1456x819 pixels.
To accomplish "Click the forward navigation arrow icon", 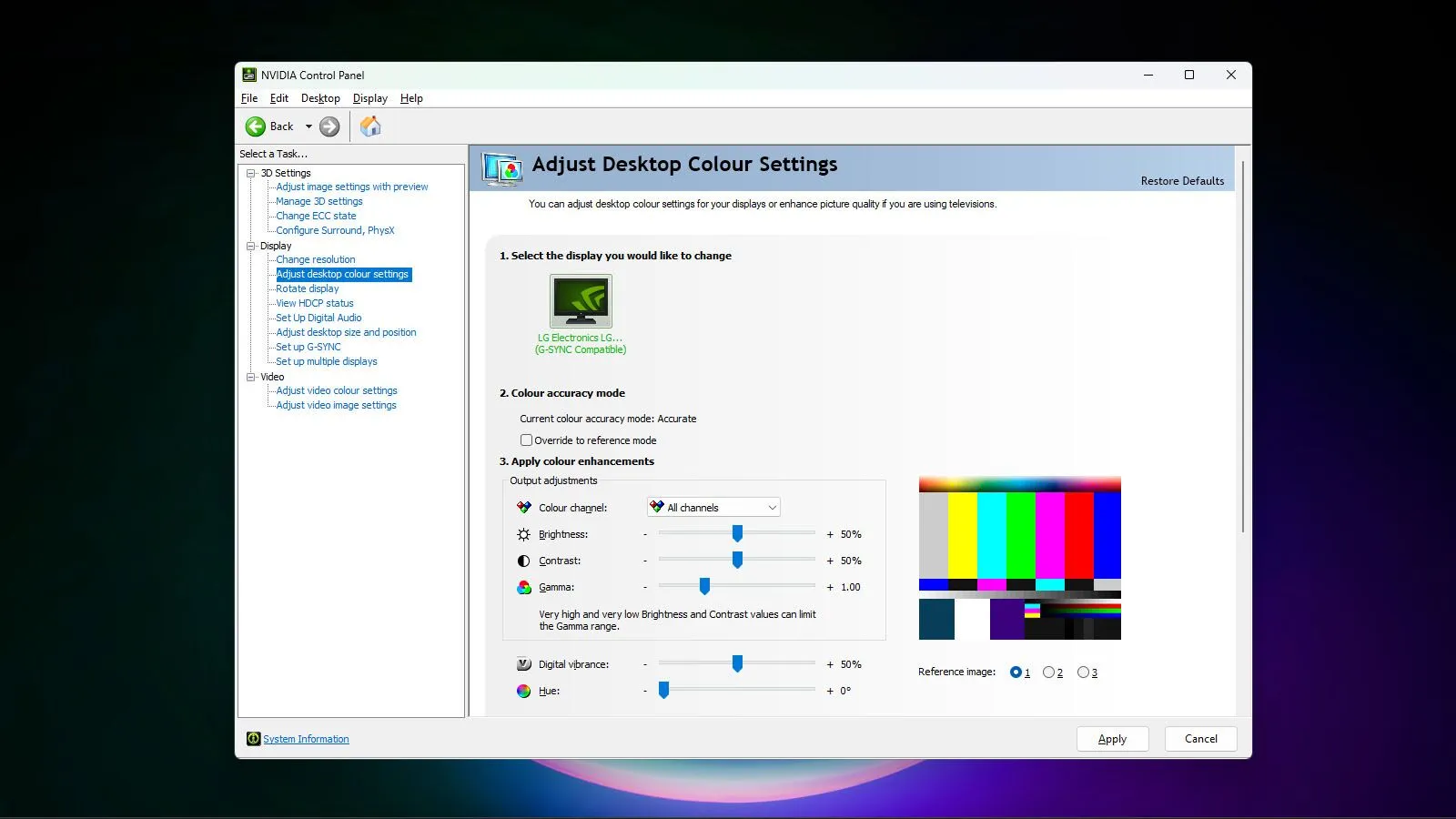I will pos(329,126).
